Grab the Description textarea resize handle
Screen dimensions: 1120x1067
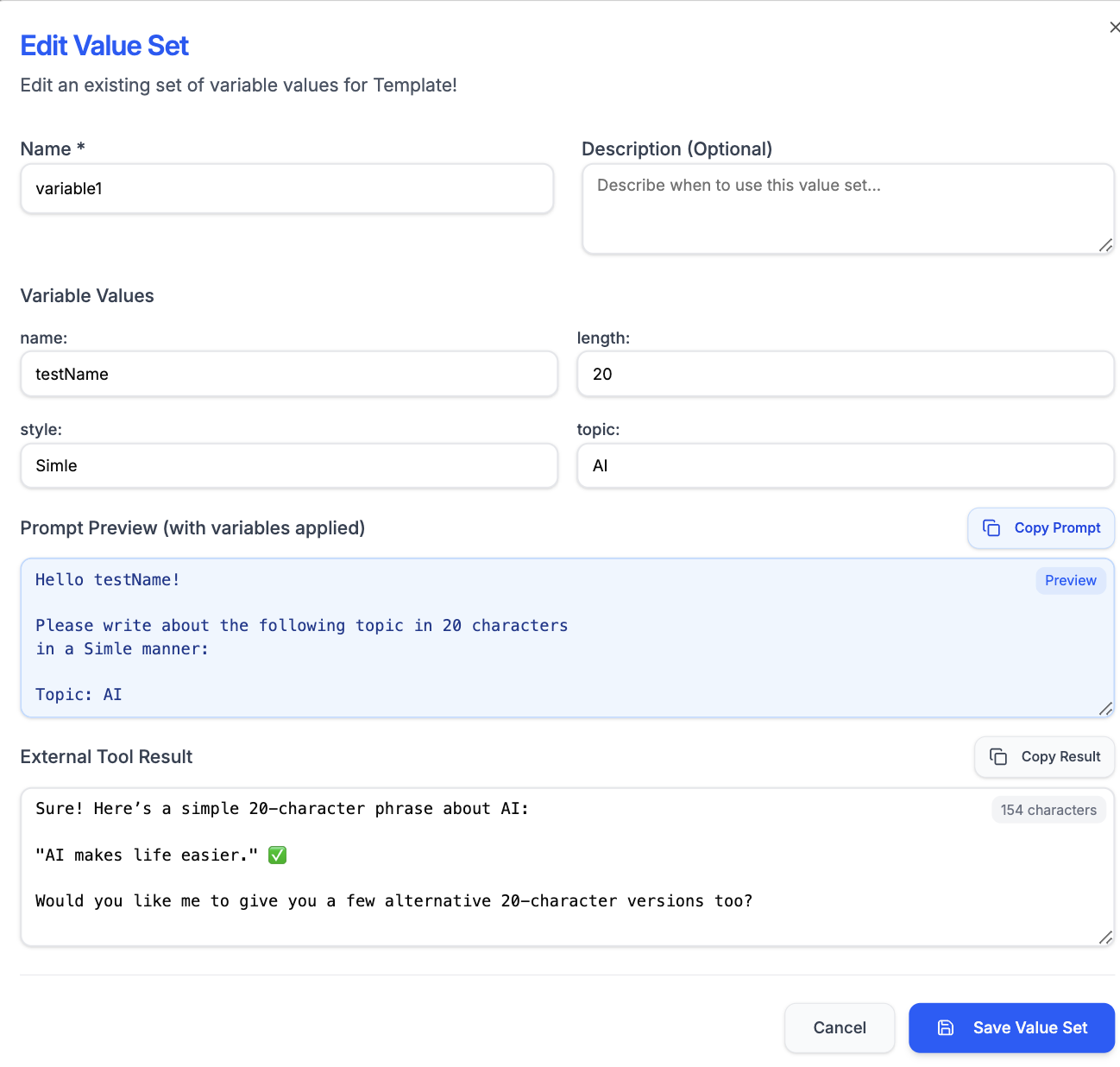(x=1105, y=246)
